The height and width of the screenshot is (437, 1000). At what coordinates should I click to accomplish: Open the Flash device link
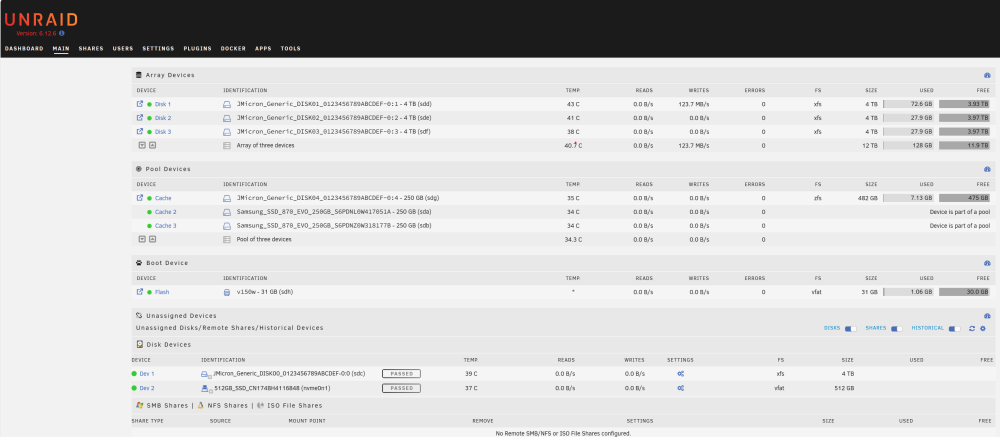[x=162, y=292]
